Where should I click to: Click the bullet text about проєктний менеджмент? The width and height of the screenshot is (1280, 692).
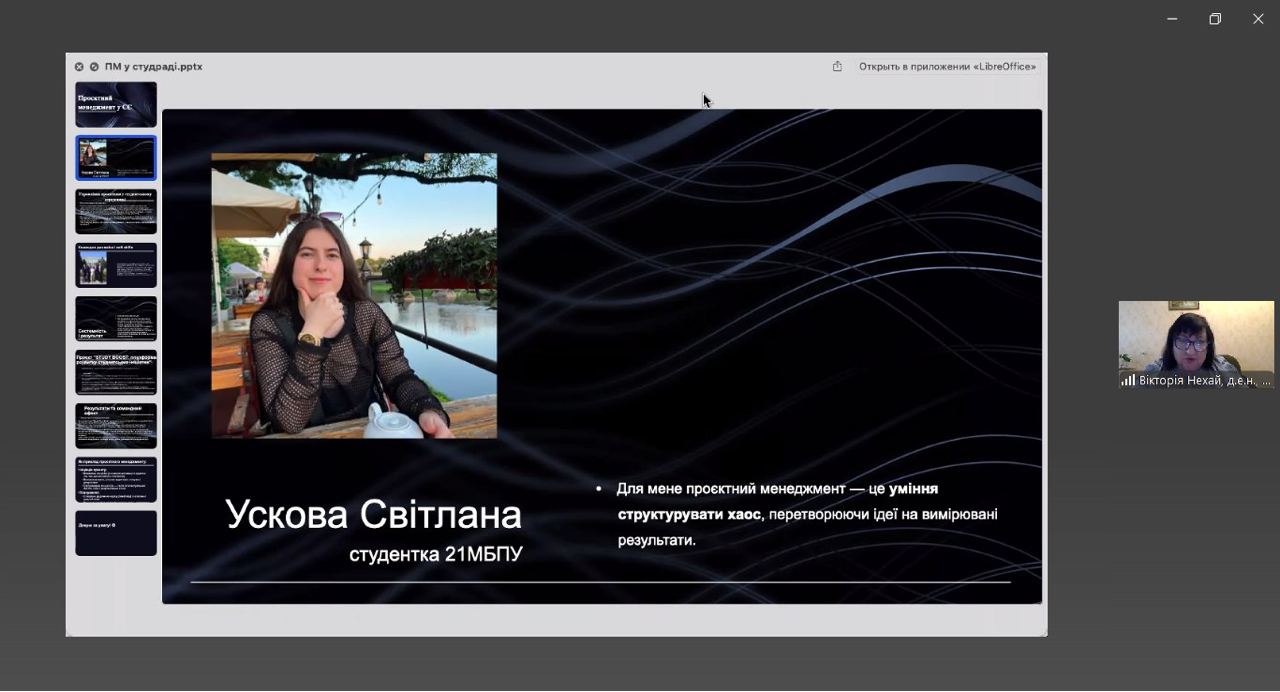[807, 514]
